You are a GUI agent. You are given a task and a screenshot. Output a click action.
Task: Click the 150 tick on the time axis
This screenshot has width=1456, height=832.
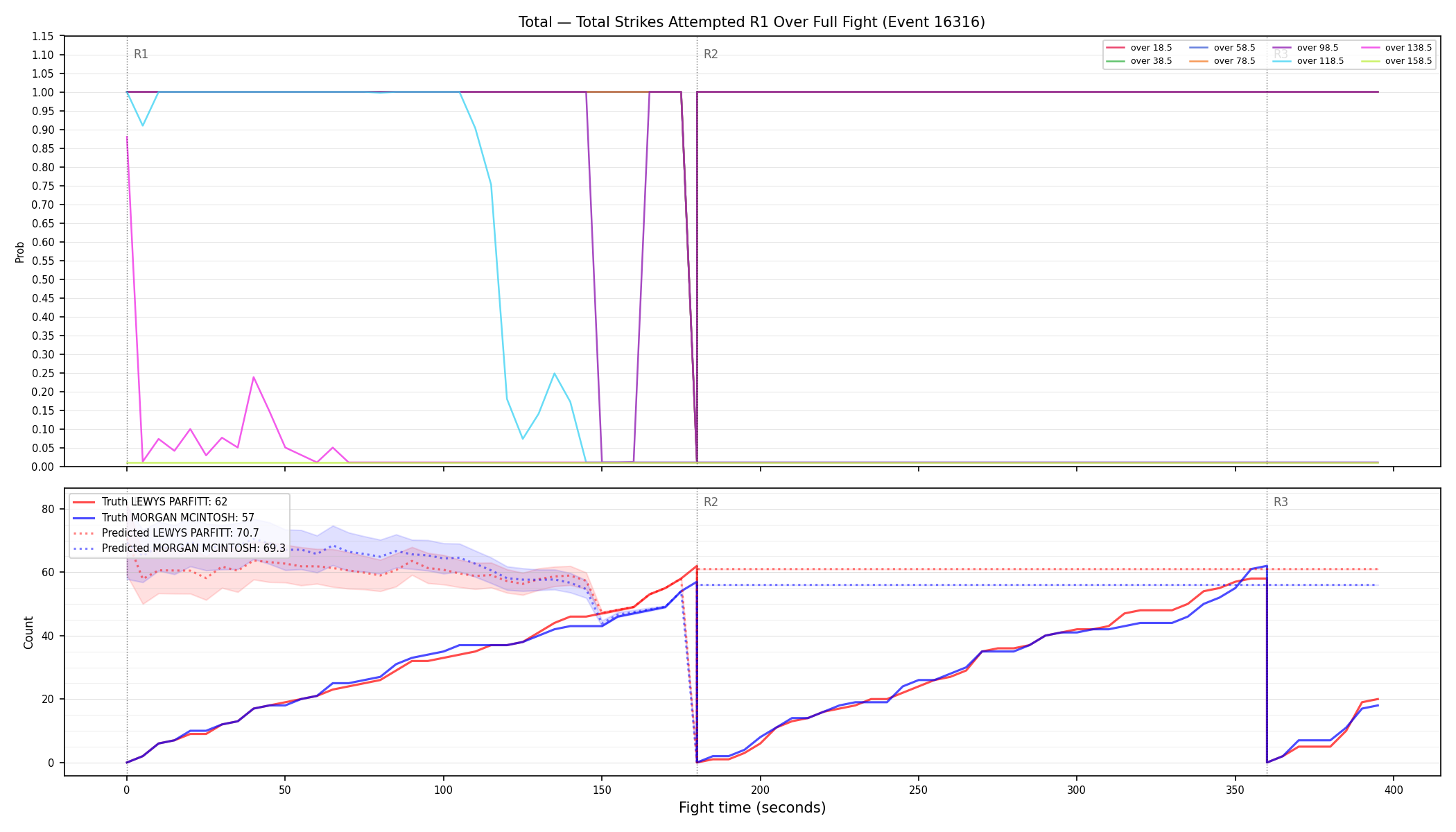[602, 790]
